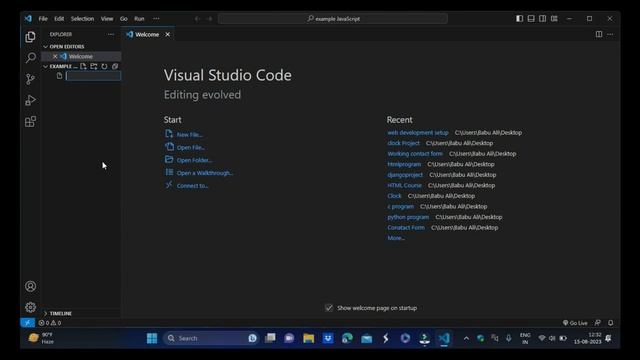Open errors and warnings status entry
Viewport: 640px width, 360px height.
(50, 323)
